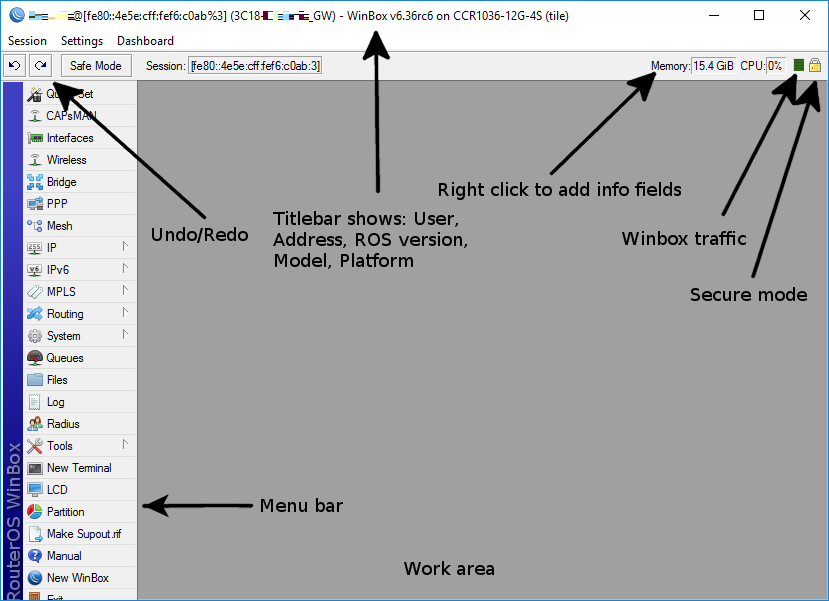Open the Wireless section
Screen dimensions: 829x601
coord(80,160)
